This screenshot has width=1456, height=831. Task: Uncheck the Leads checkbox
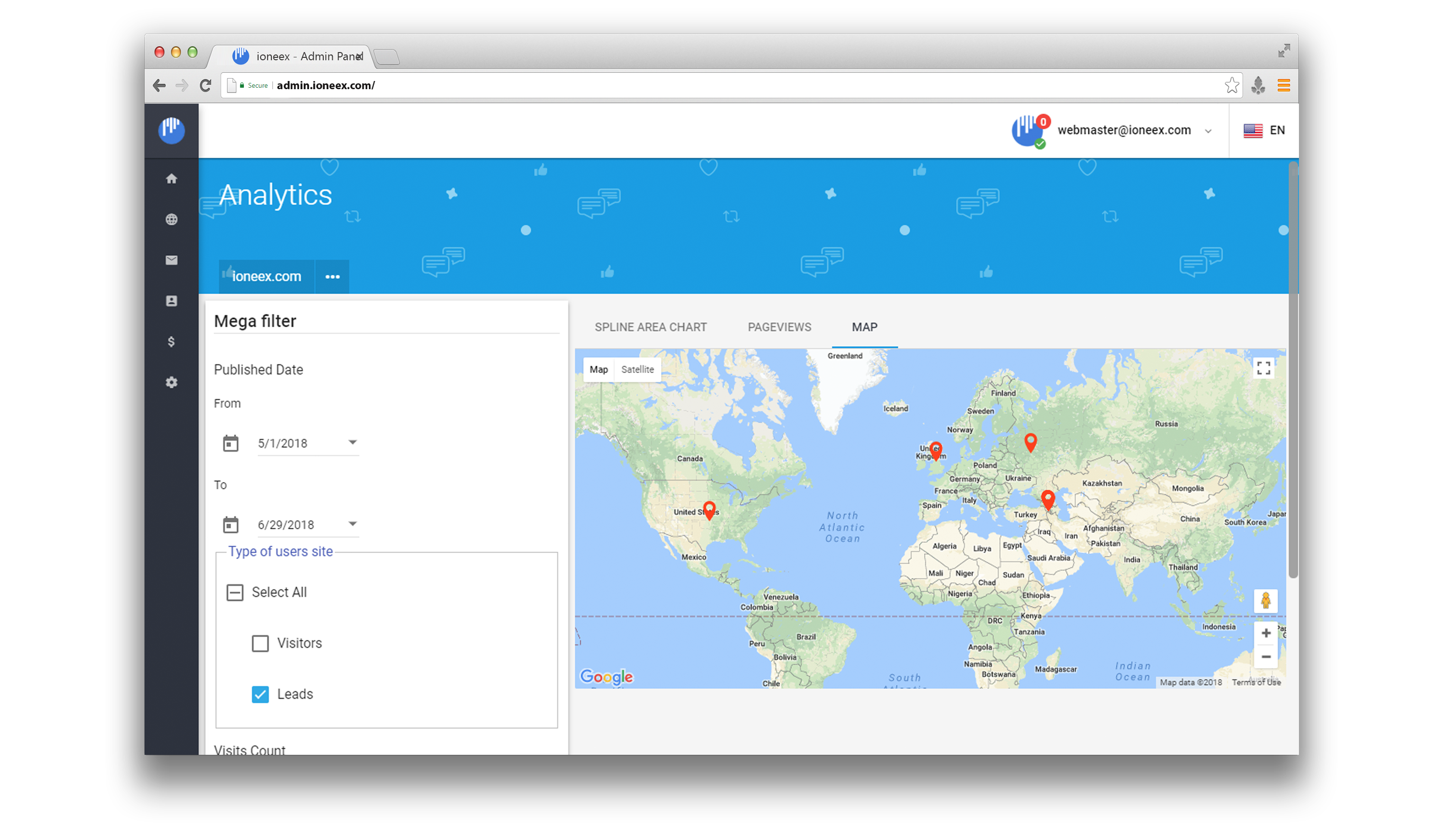pyautogui.click(x=260, y=694)
